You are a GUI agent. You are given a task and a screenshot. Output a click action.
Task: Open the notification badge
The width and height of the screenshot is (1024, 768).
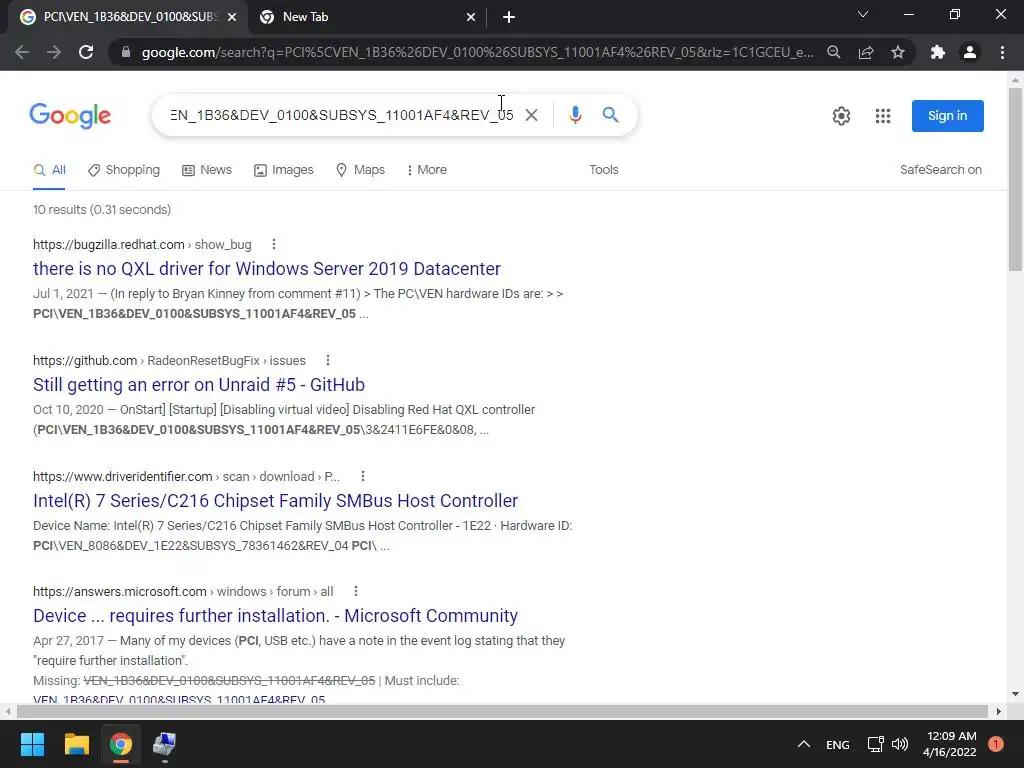click(x=996, y=744)
